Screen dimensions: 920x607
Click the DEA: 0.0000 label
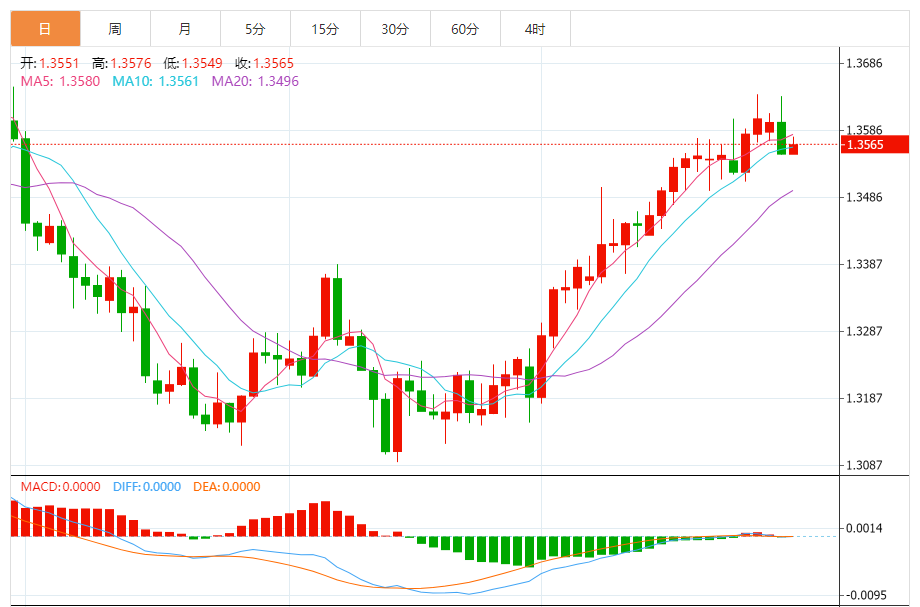pyautogui.click(x=226, y=487)
